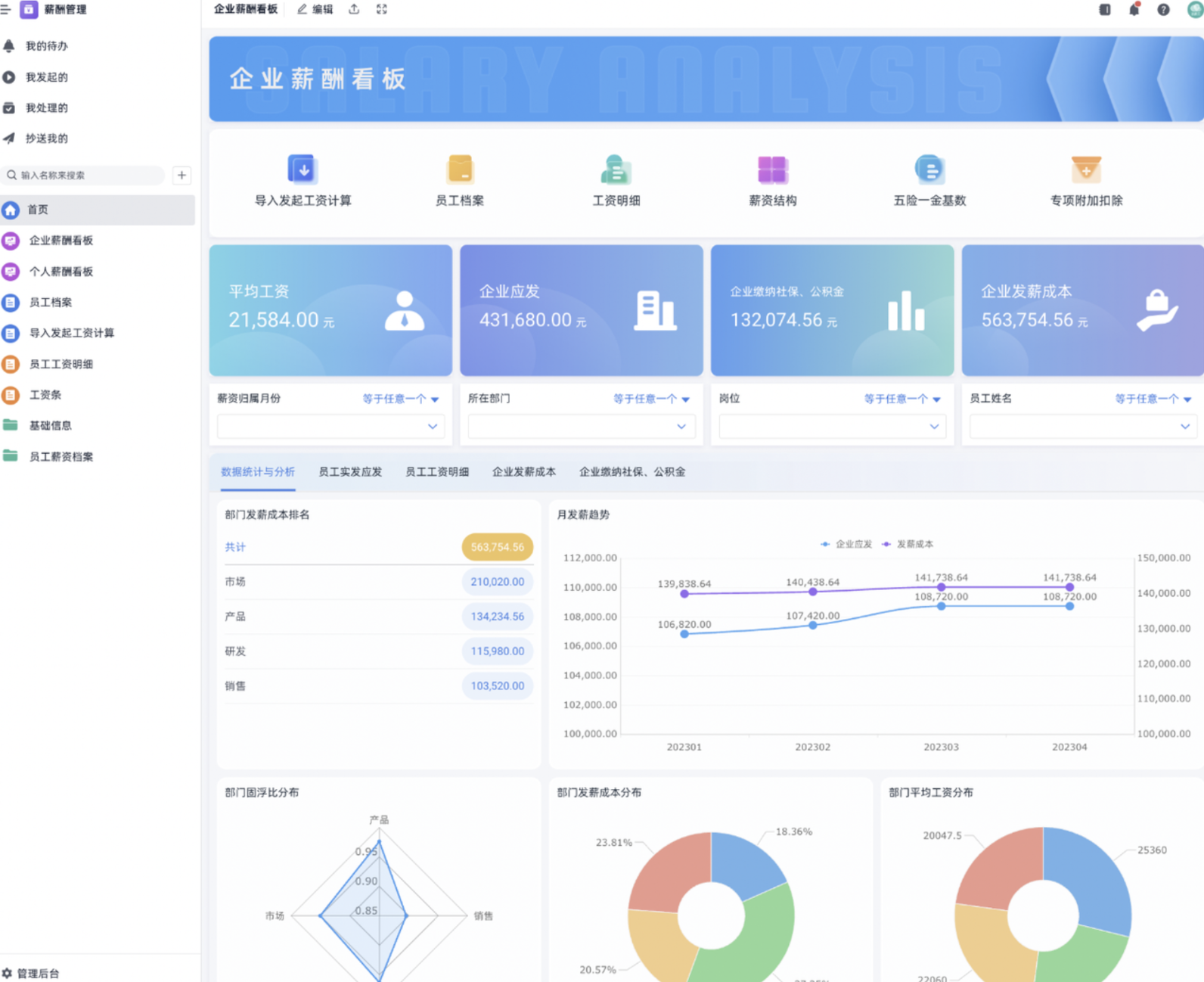The image size is (1204, 982).
Task: Open 等于任意一个 condition for 薪资归属月份
Action: tap(400, 399)
